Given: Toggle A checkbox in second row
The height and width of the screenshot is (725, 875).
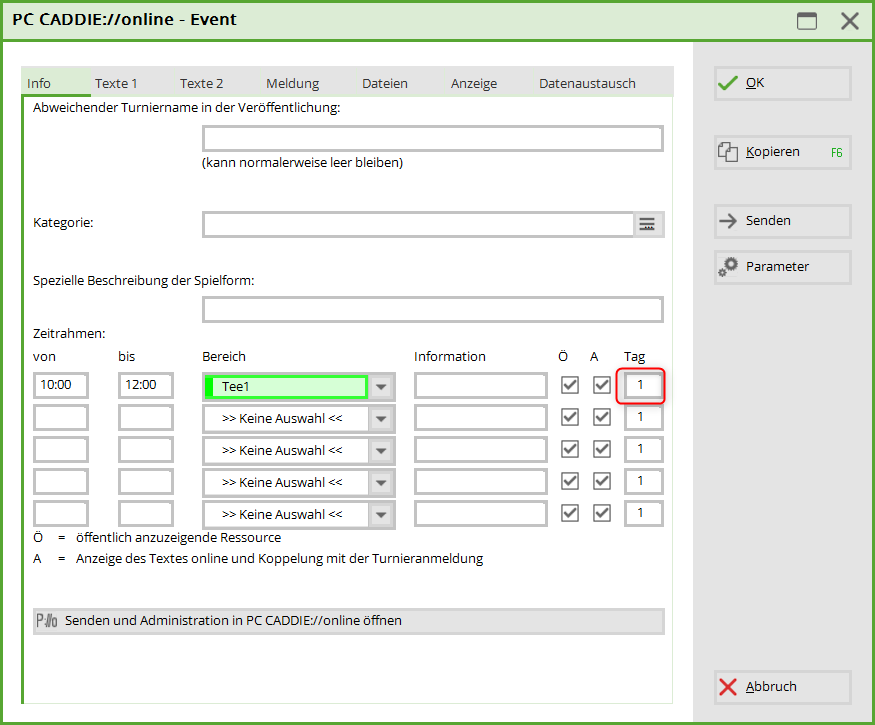Looking at the screenshot, I should pos(602,417).
